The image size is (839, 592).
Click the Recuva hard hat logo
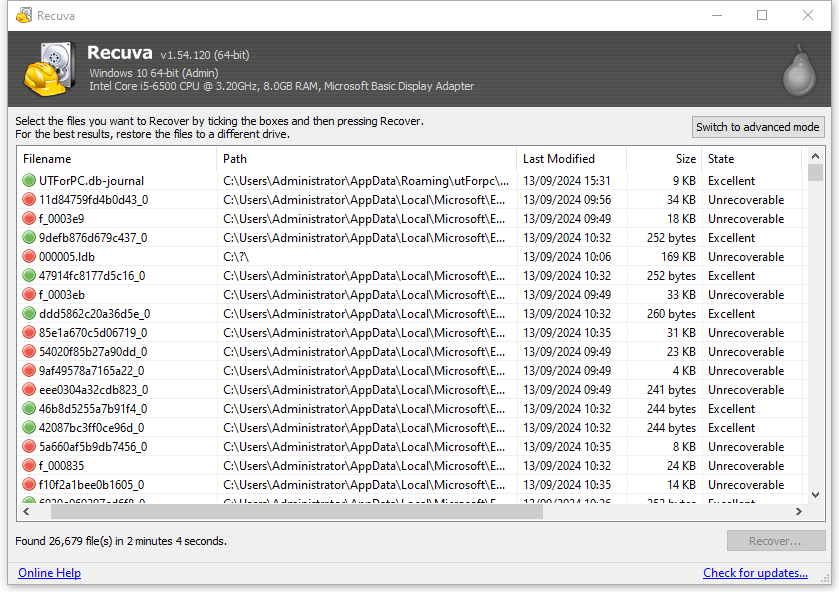[x=49, y=69]
